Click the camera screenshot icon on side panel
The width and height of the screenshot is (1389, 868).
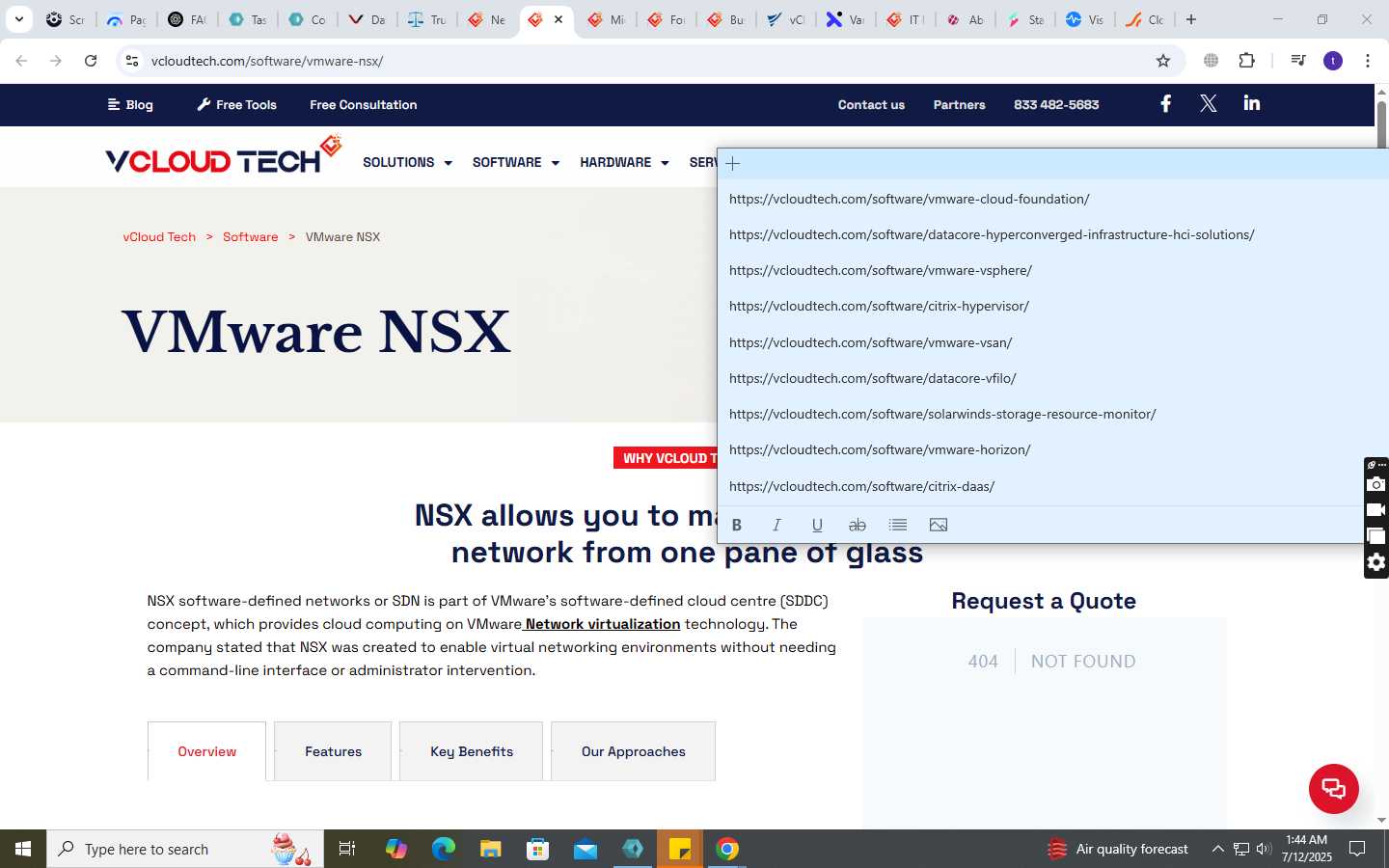pos(1376,484)
